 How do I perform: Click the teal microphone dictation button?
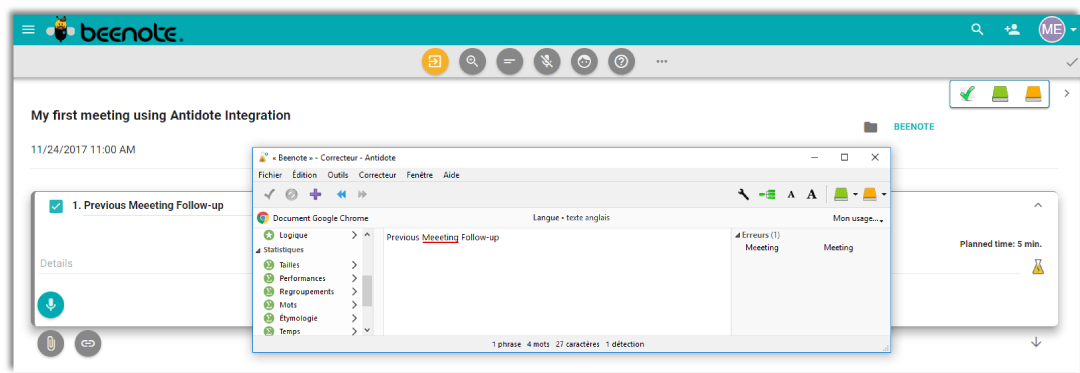coord(50,304)
